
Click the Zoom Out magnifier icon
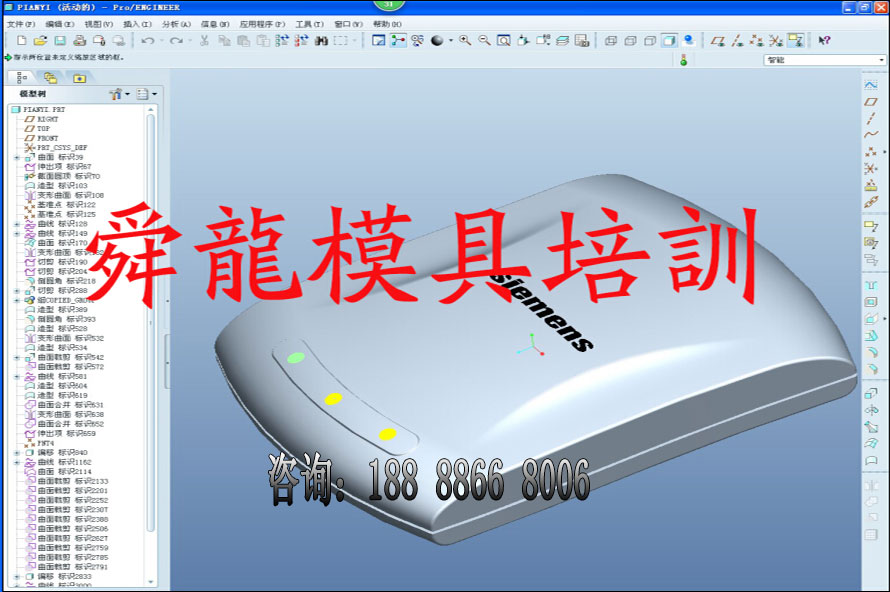tap(484, 40)
